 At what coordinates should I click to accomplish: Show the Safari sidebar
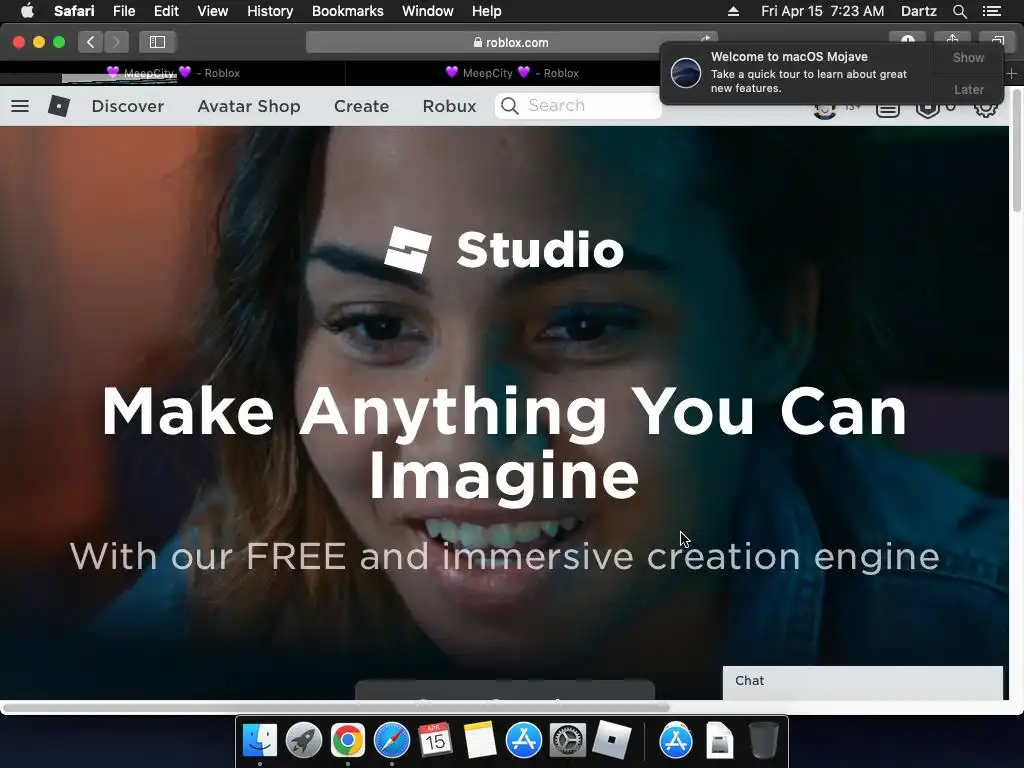[x=157, y=42]
